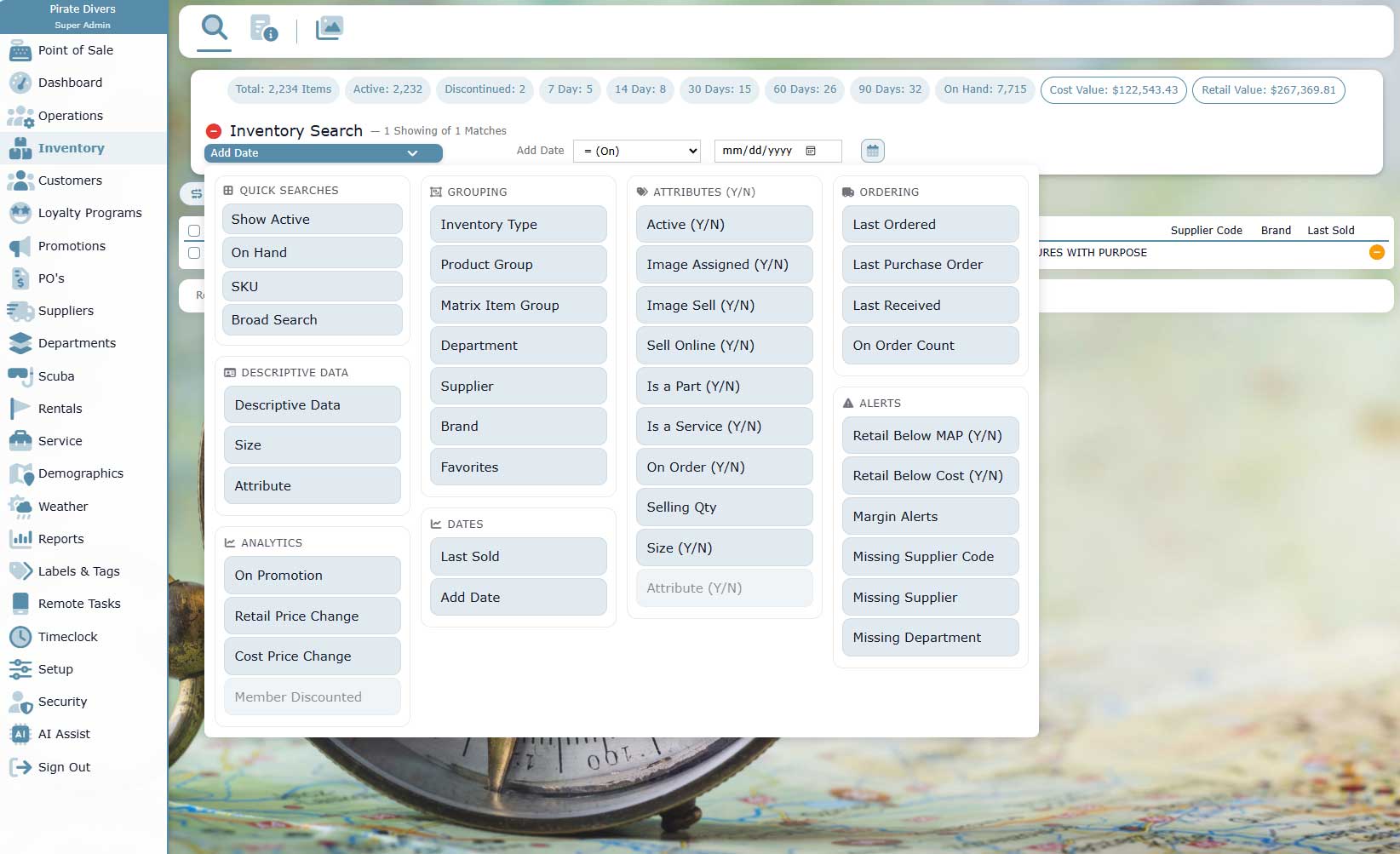
Task: Open the inventory search magnifier tab
Action: 214,29
